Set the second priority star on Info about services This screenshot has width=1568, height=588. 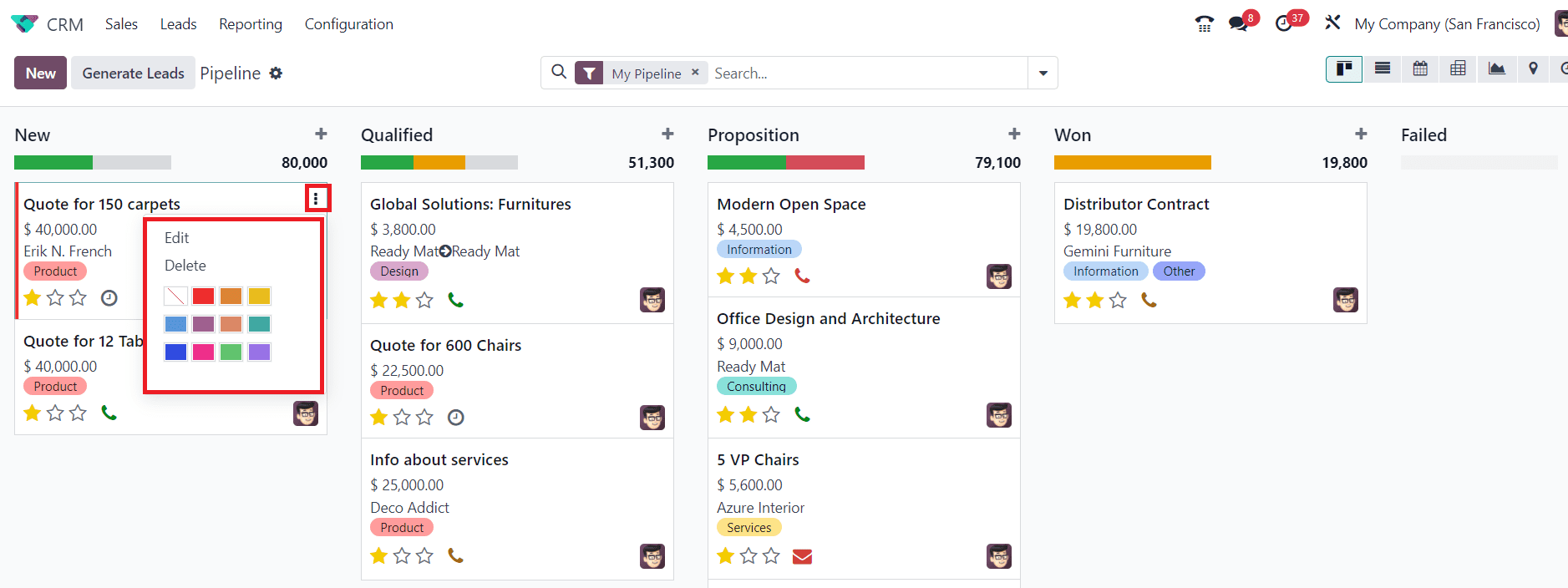(402, 555)
